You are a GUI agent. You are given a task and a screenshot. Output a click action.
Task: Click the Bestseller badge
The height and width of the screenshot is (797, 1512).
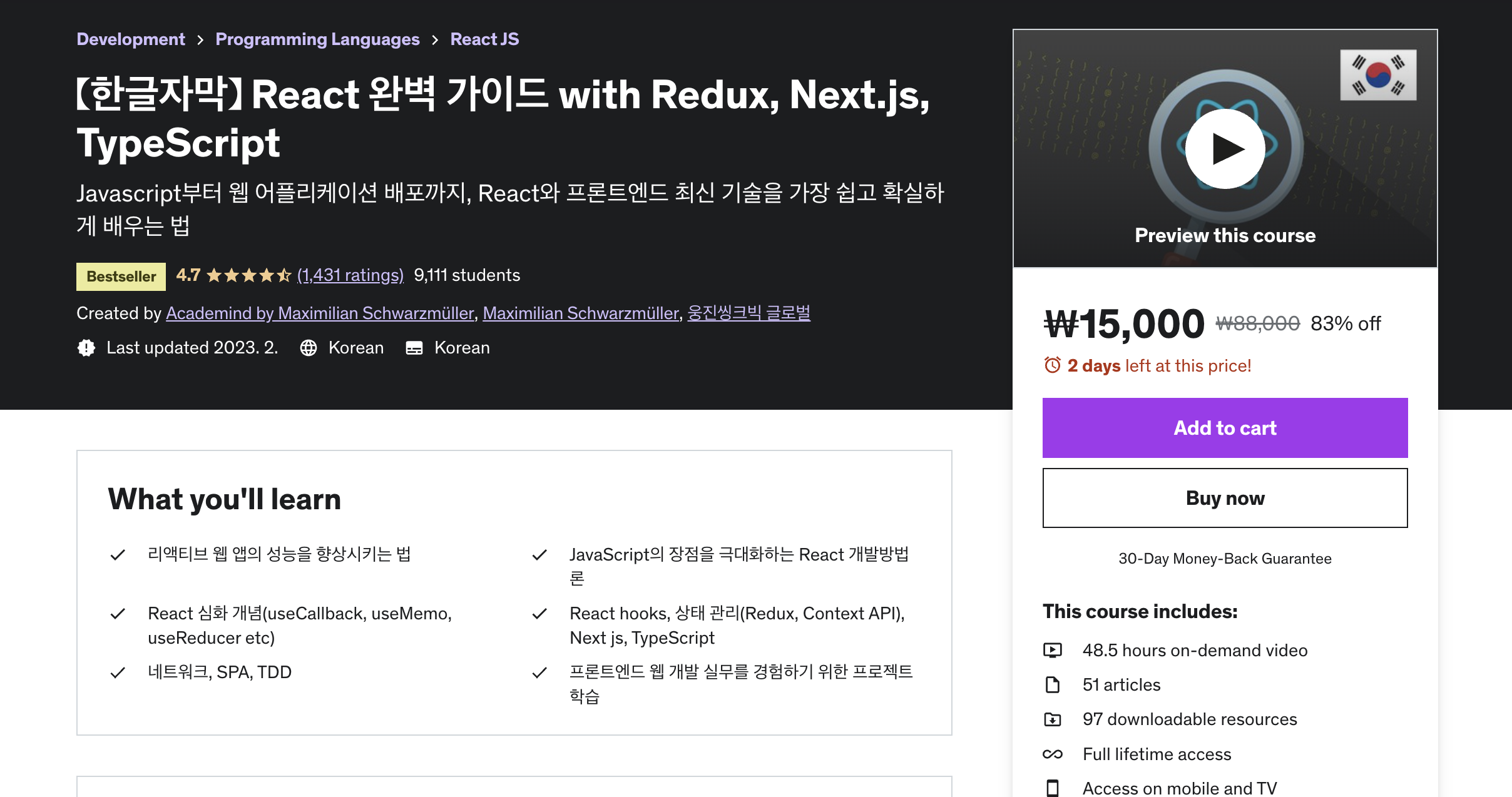[x=121, y=277]
